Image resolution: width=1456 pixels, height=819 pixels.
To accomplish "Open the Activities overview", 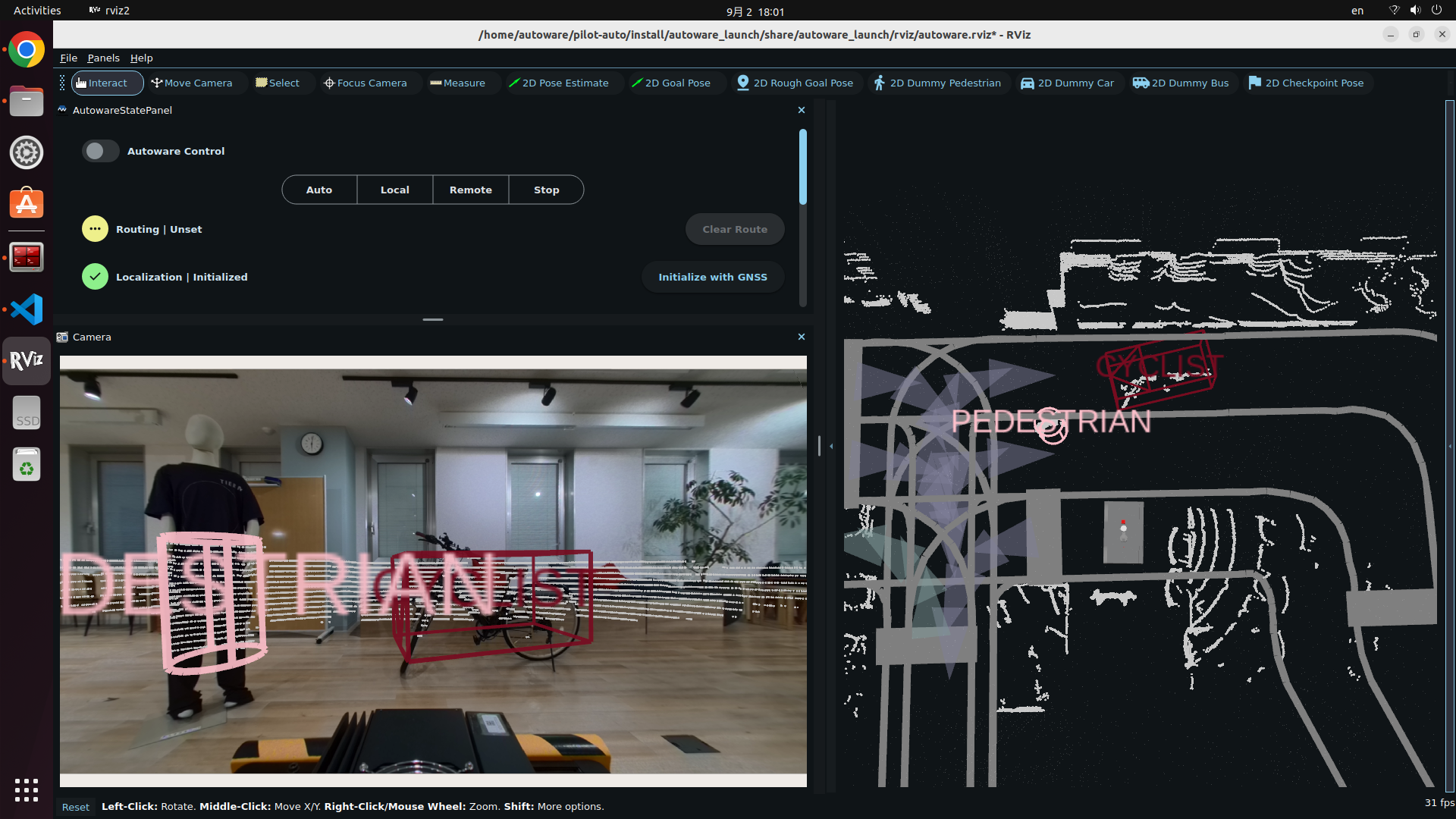I will coord(37,11).
